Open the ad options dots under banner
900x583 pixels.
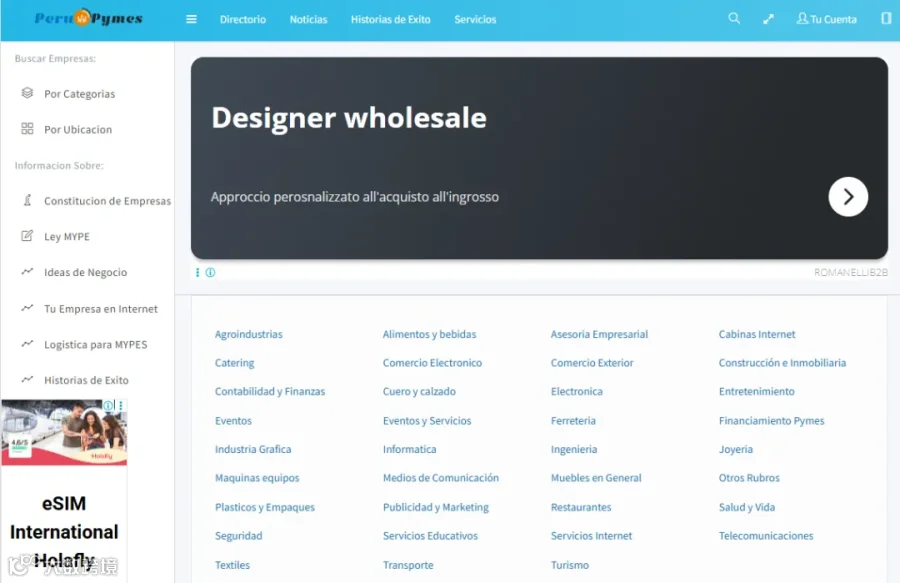(197, 273)
